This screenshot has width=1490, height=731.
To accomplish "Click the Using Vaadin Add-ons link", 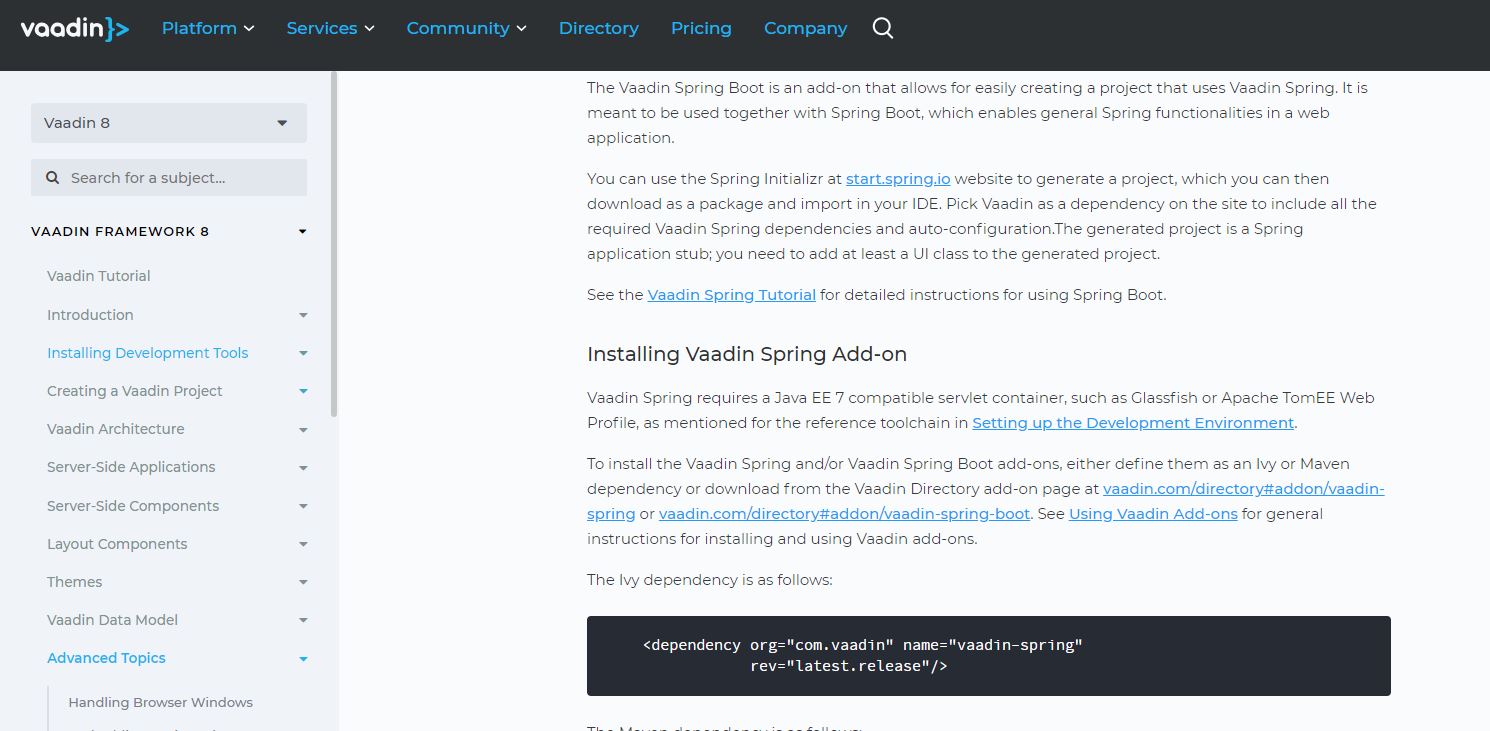I will tap(1152, 513).
